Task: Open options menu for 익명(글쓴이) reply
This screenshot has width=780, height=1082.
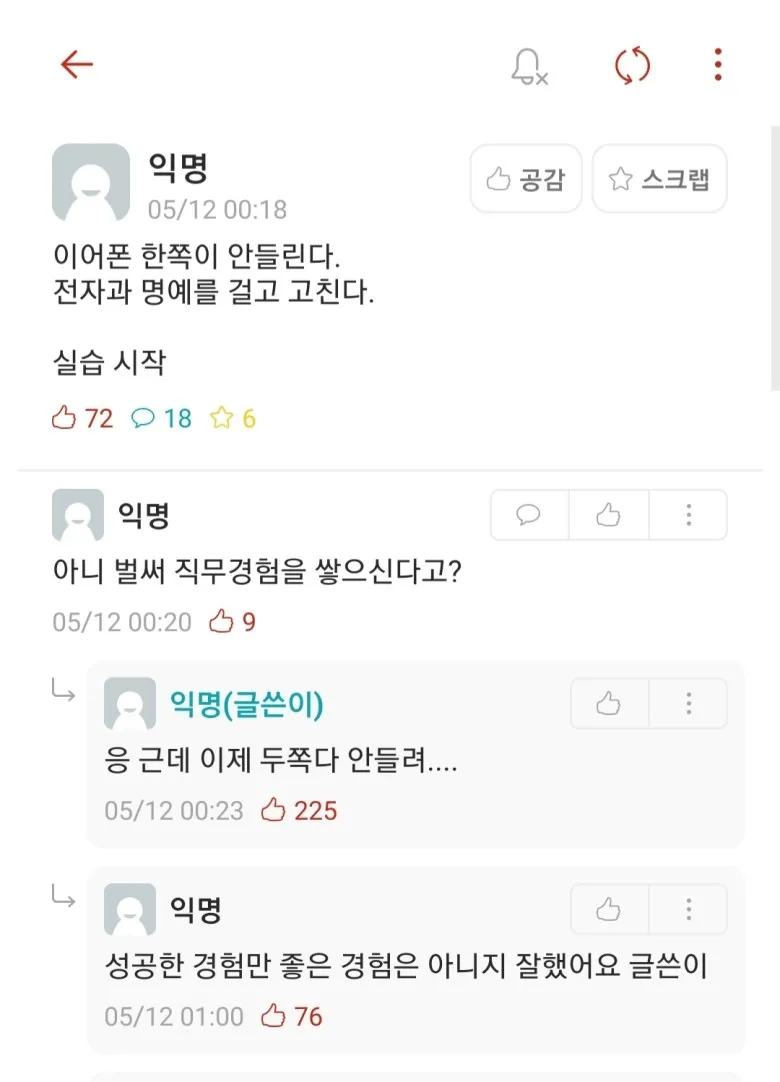Action: (x=688, y=704)
